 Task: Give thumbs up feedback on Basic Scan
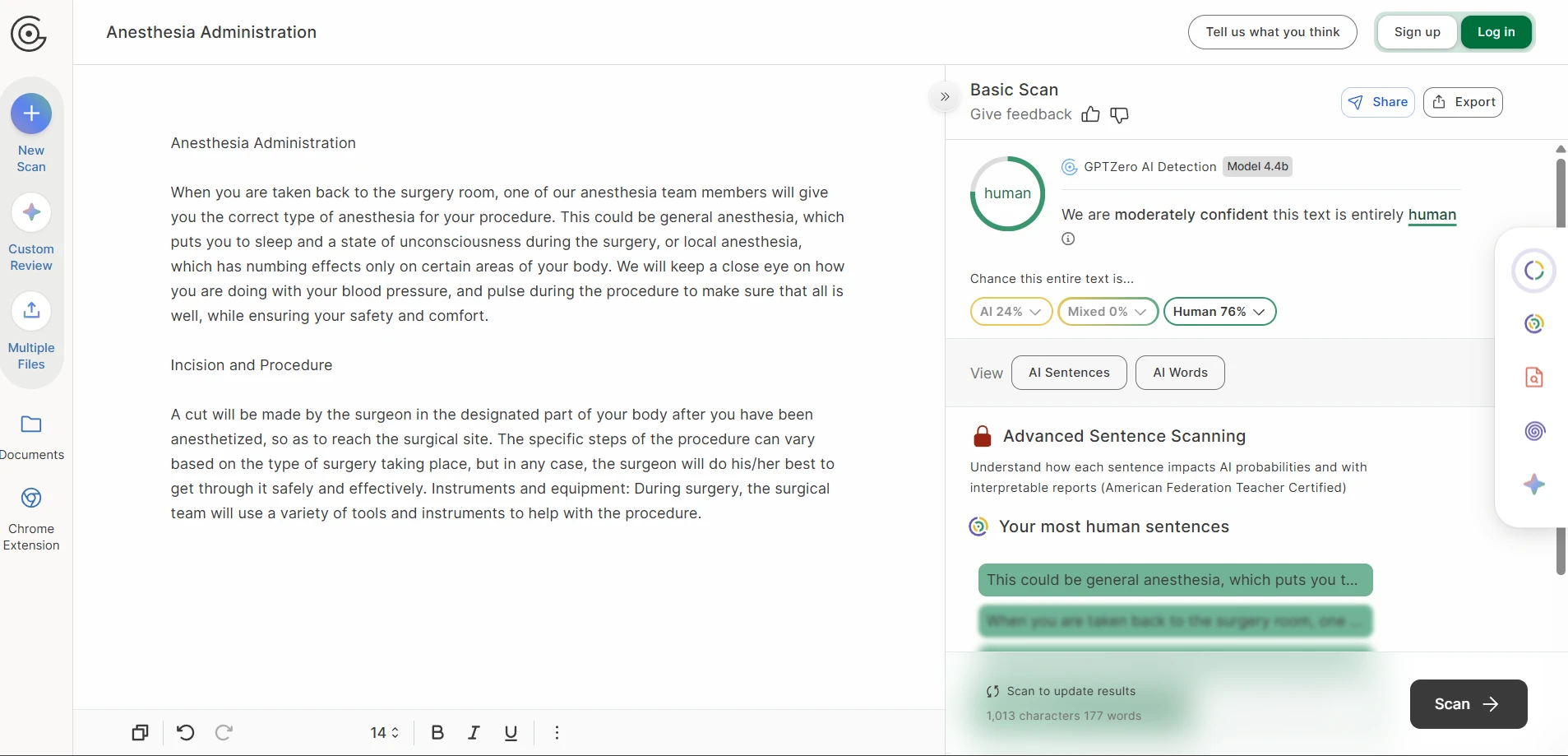point(1090,114)
